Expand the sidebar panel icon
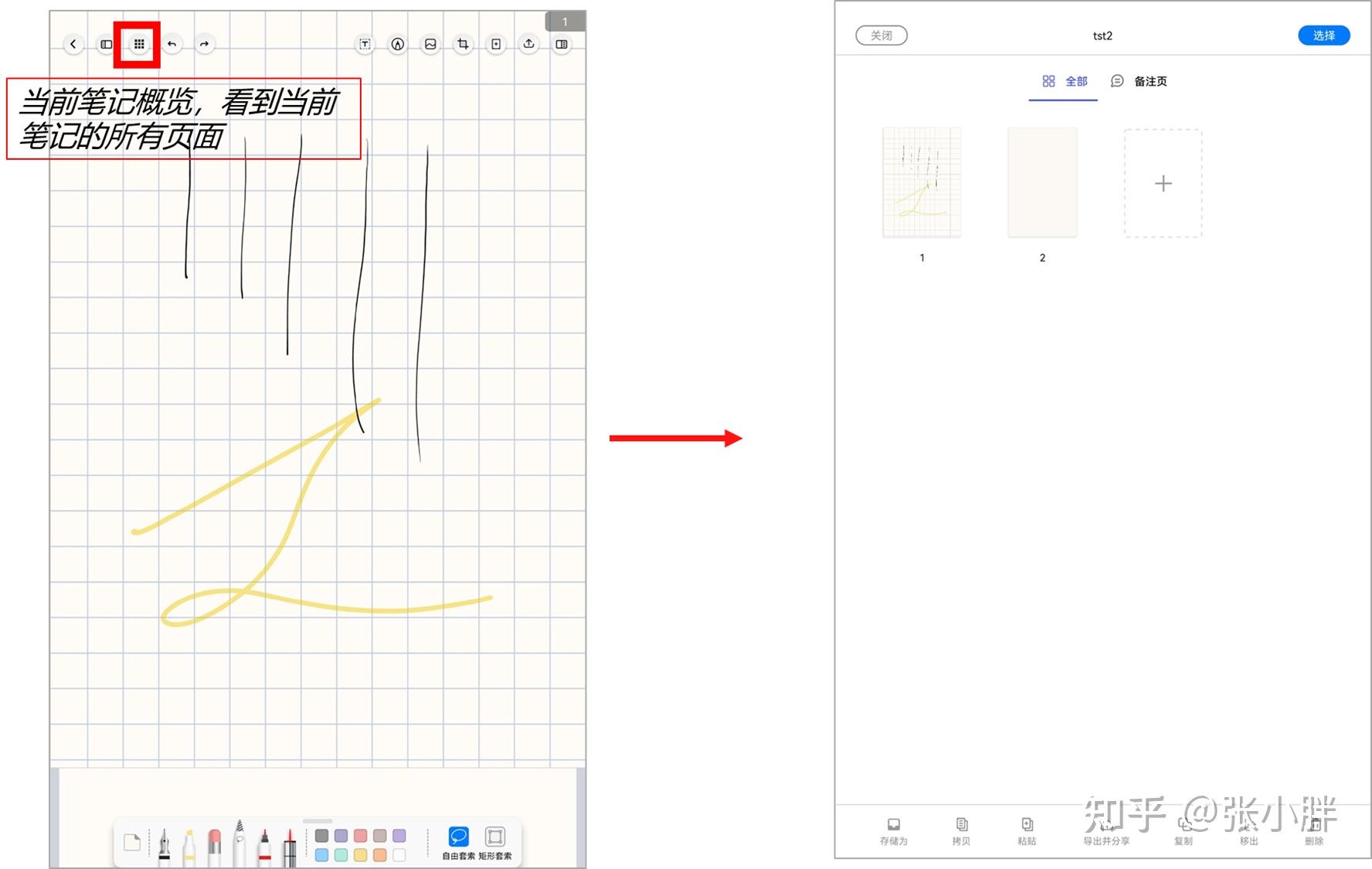The height and width of the screenshot is (869, 1372). [x=106, y=44]
